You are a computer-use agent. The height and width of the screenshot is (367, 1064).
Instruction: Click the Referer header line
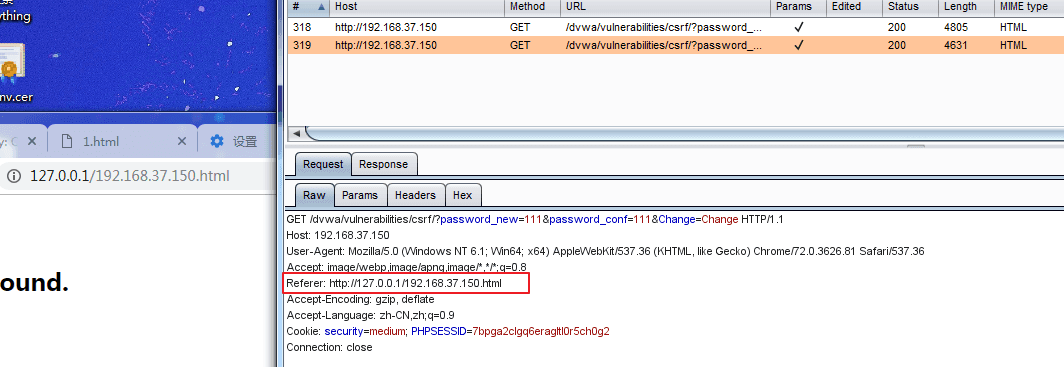click(x=394, y=284)
